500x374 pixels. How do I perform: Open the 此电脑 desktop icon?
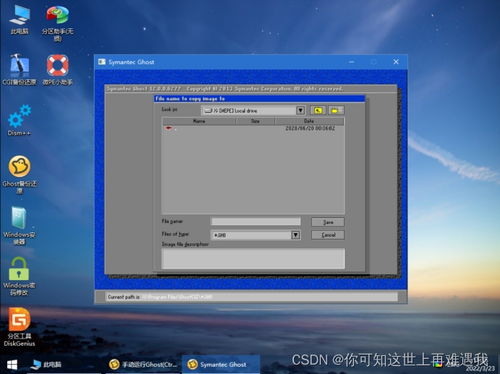coord(19,19)
